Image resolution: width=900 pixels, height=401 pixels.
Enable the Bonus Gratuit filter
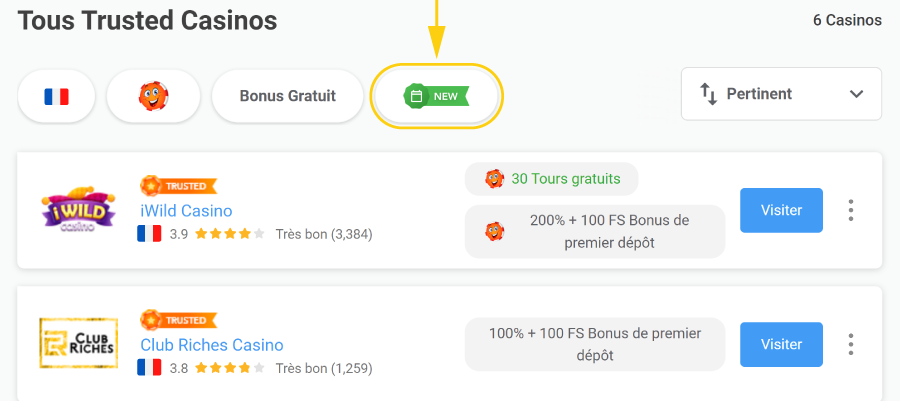click(x=287, y=96)
